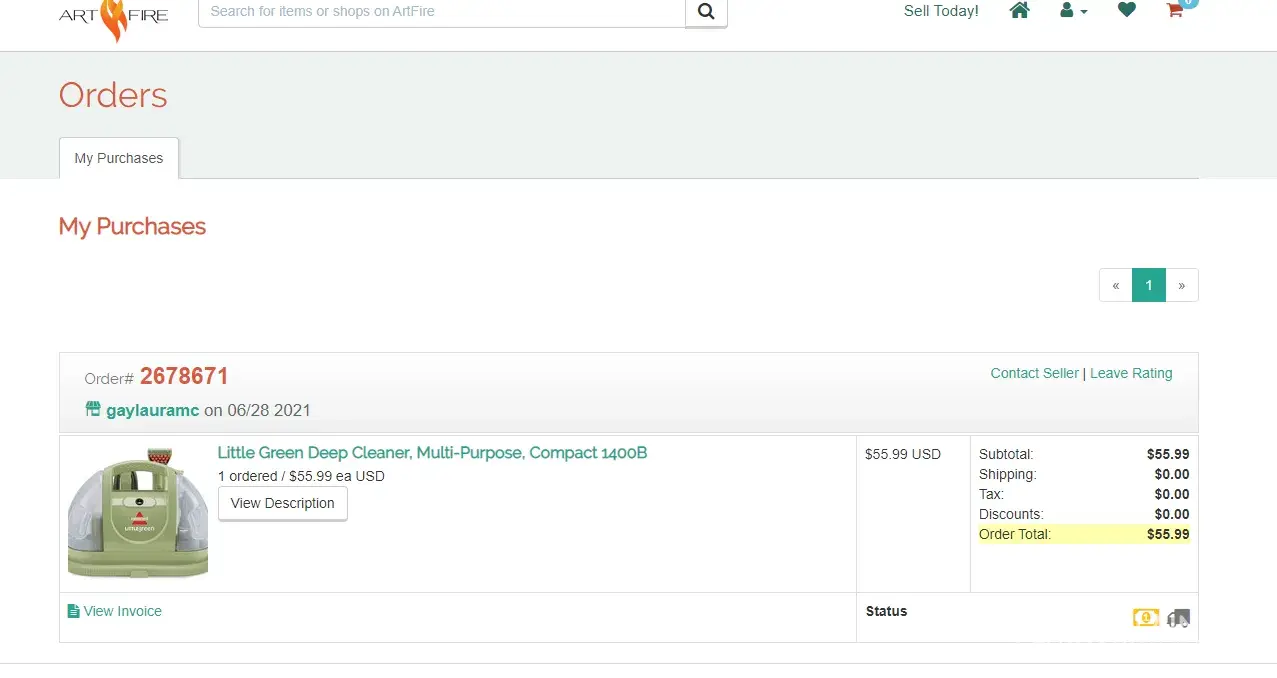Select page 1 in pagination
Viewport: 1277px width, 678px height.
point(1149,285)
